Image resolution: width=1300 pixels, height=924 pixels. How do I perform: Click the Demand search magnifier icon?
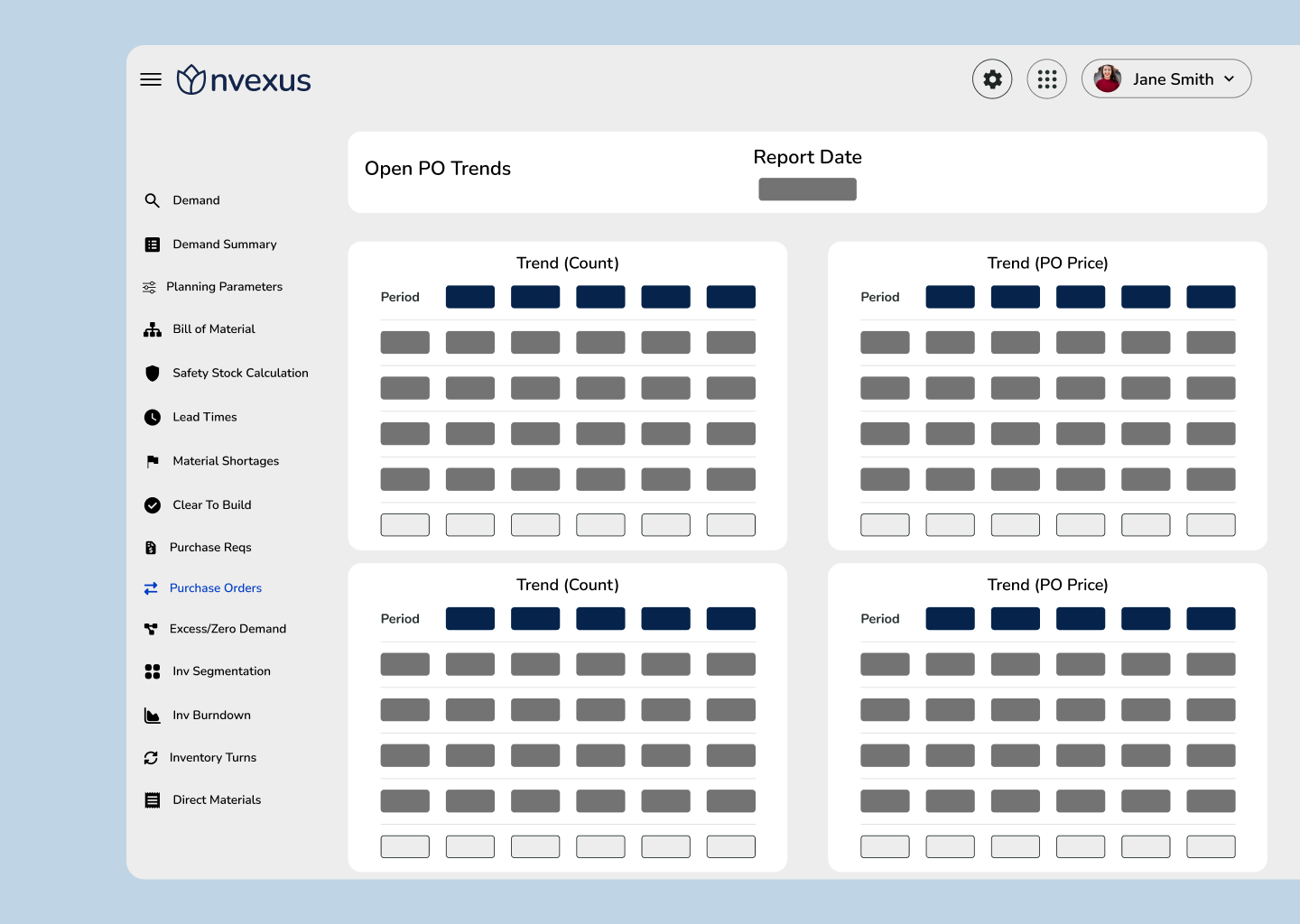pyautogui.click(x=152, y=200)
